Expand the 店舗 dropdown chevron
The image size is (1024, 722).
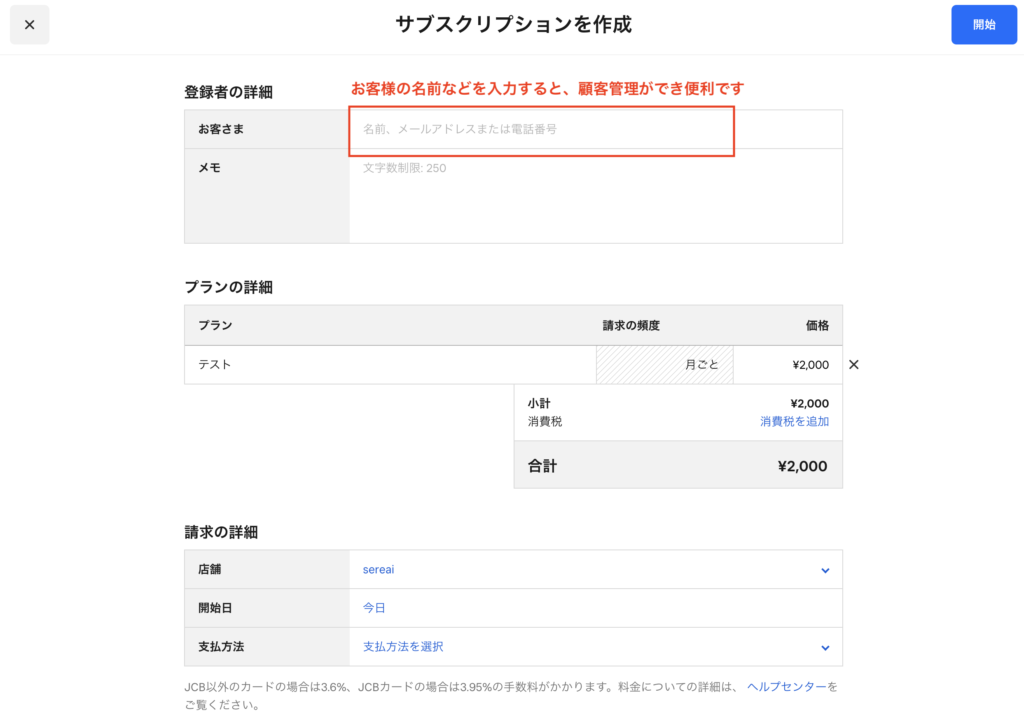825,570
